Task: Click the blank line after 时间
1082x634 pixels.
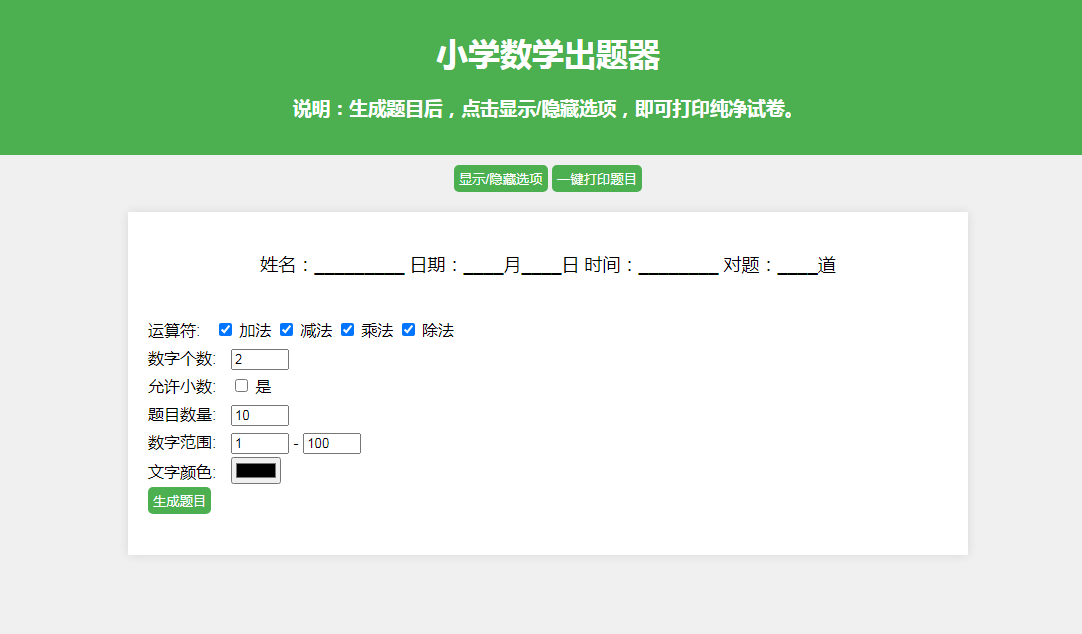Action: (678, 266)
